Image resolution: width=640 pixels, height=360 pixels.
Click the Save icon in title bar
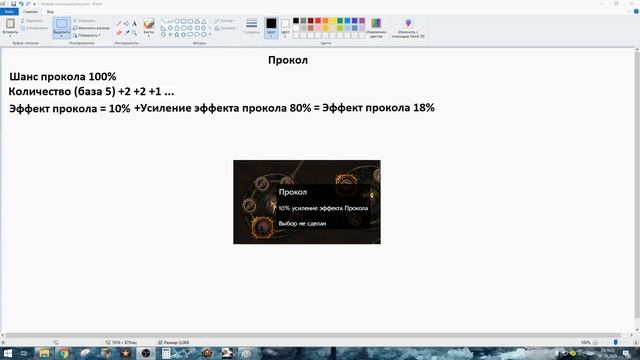point(13,4)
